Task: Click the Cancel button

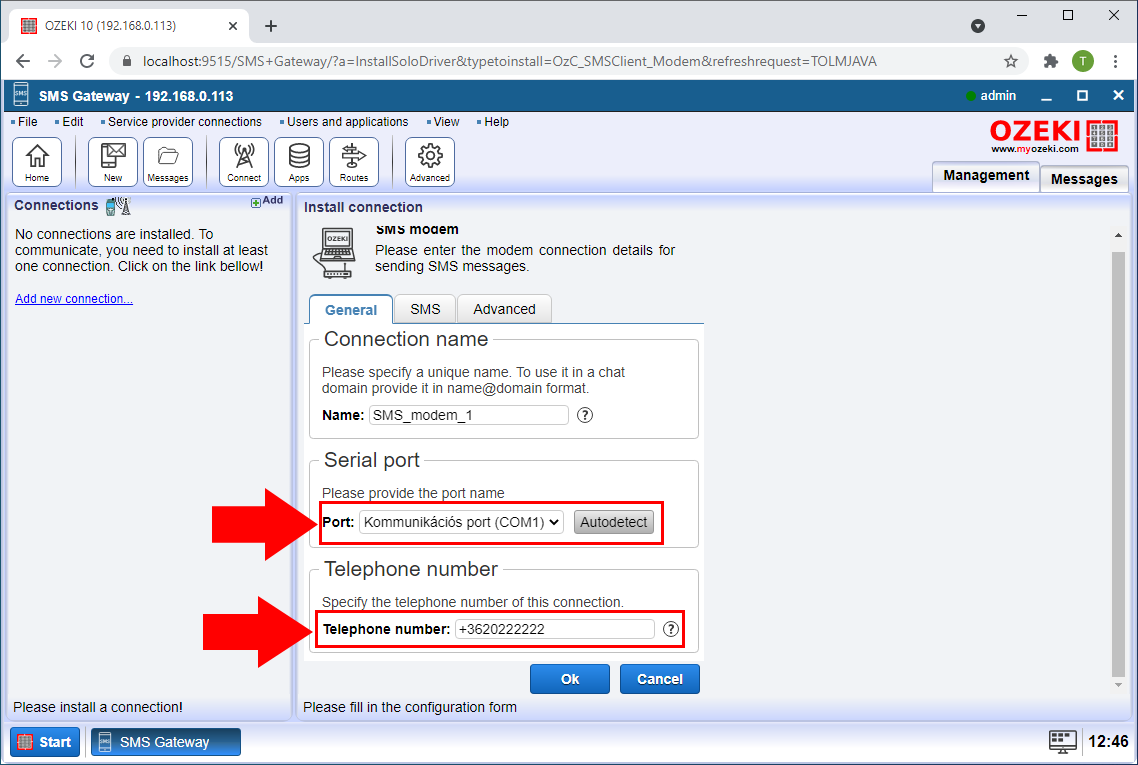Action: (x=660, y=679)
